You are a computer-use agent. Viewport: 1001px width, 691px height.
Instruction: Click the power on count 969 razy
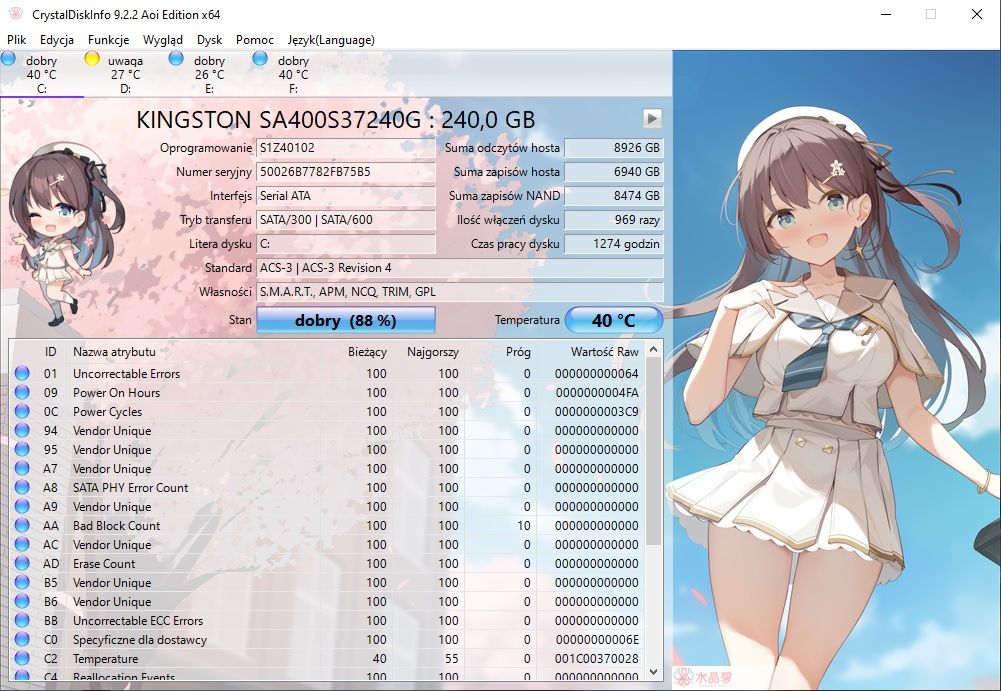click(613, 220)
